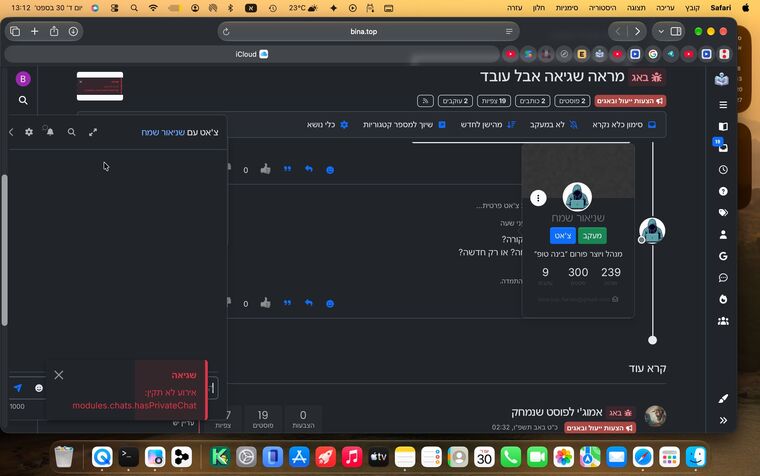Screen dimensions: 760x476
Task: Open the Music app in Dock
Action: [x=352, y=457]
